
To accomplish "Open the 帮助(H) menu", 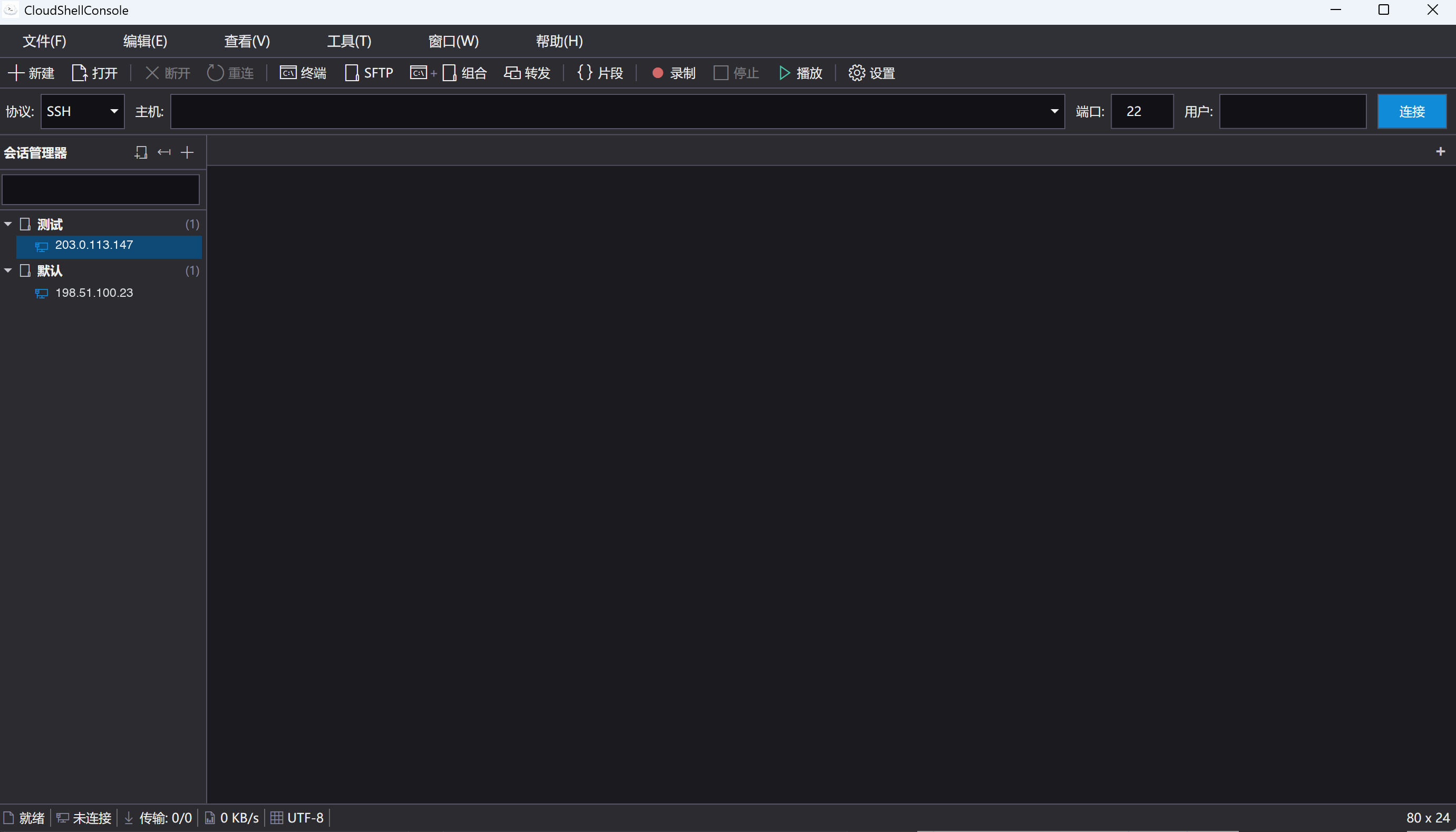I will click(x=559, y=41).
